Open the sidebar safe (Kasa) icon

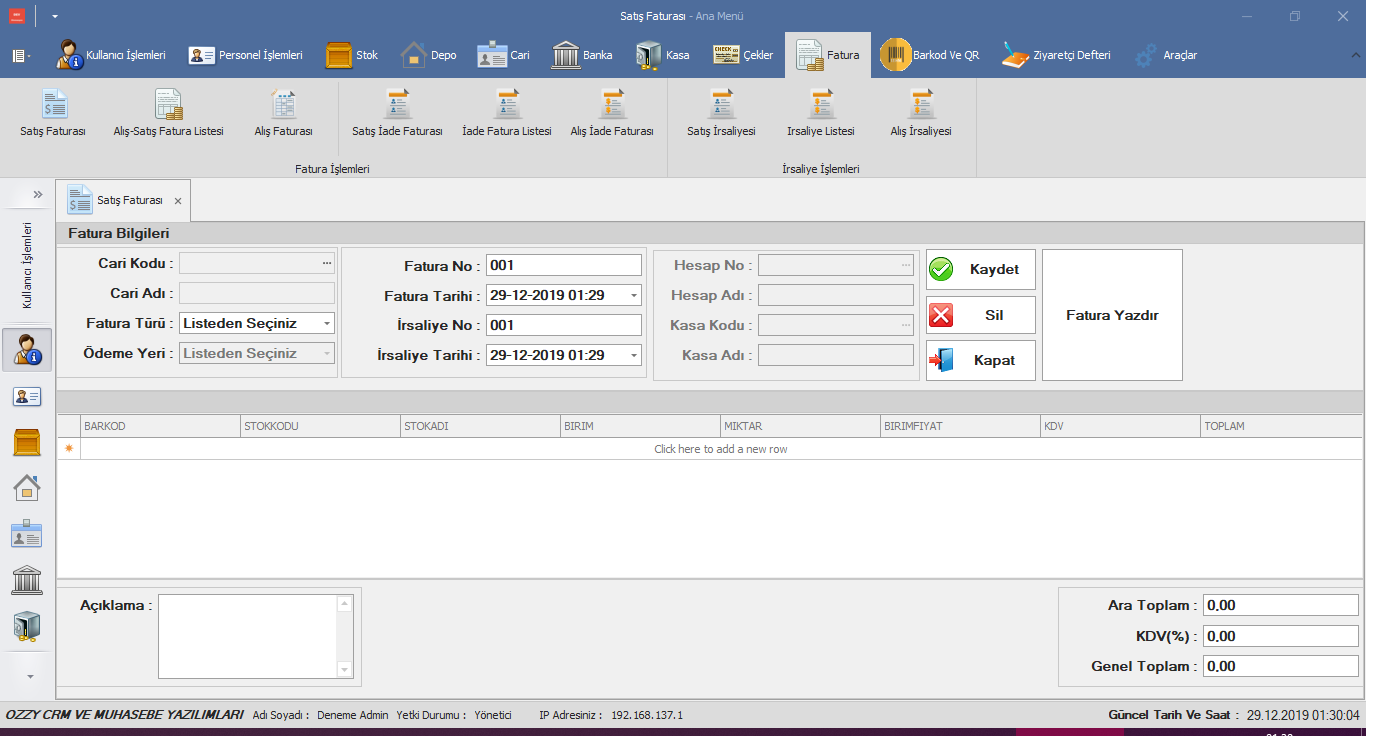(x=26, y=626)
